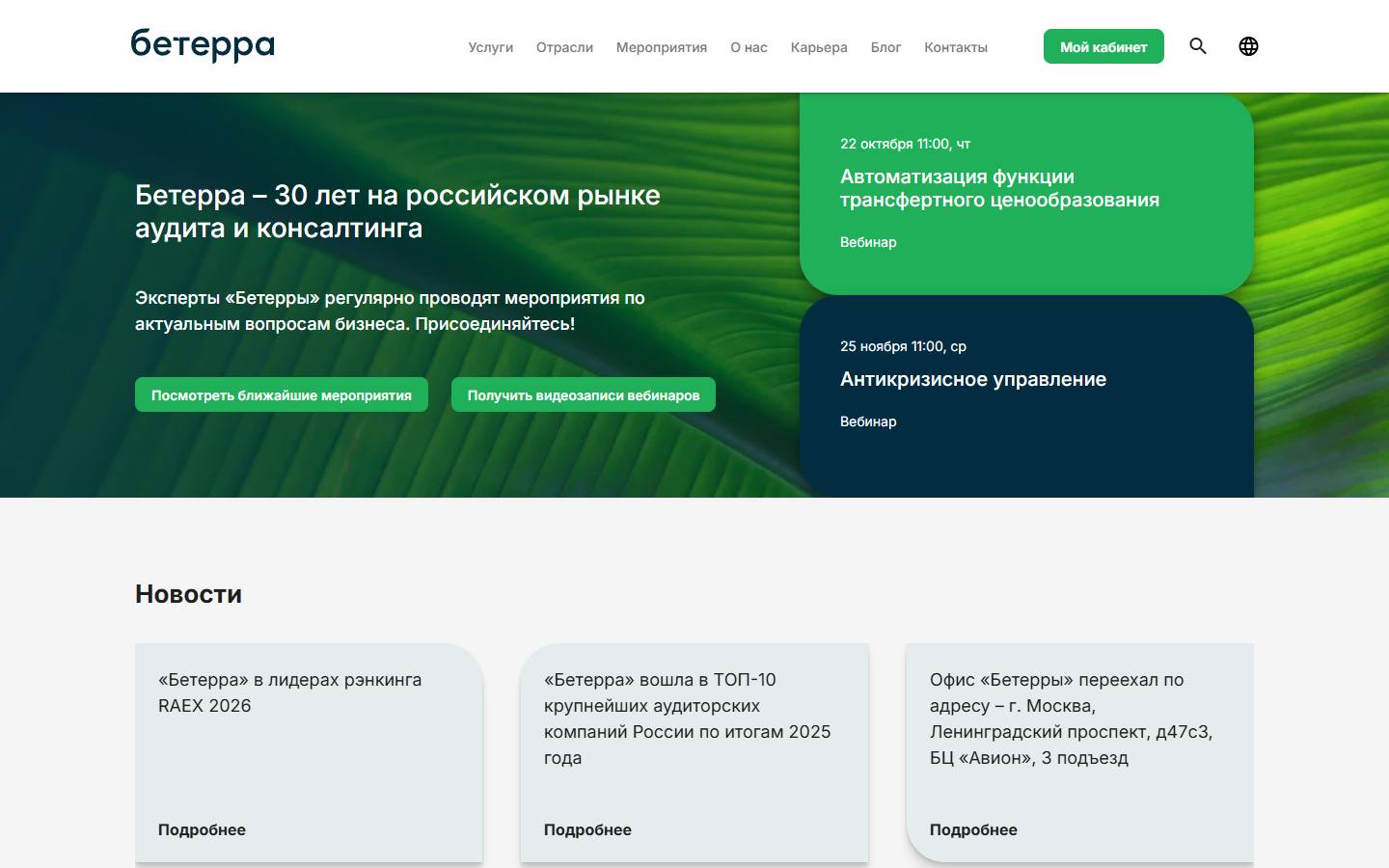Open the language globe icon
Screen dimensions: 1389x868
1248,46
